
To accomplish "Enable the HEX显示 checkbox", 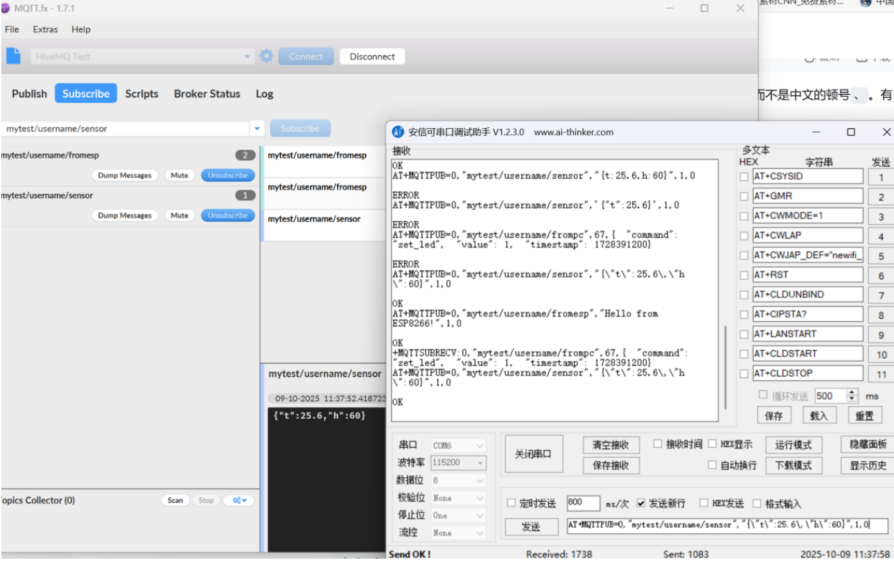I will (x=712, y=444).
